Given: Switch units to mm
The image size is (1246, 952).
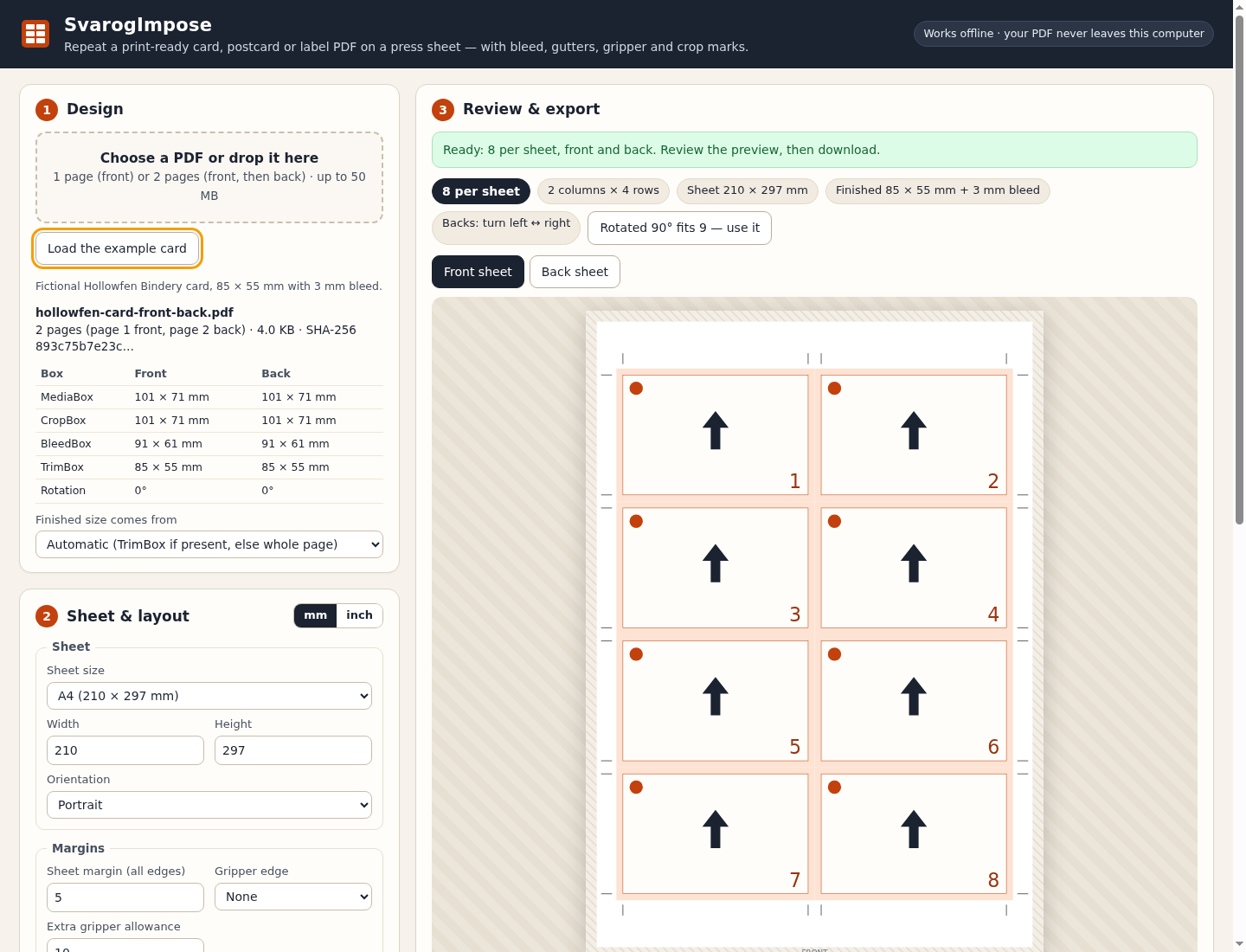Looking at the screenshot, I should 316,615.
